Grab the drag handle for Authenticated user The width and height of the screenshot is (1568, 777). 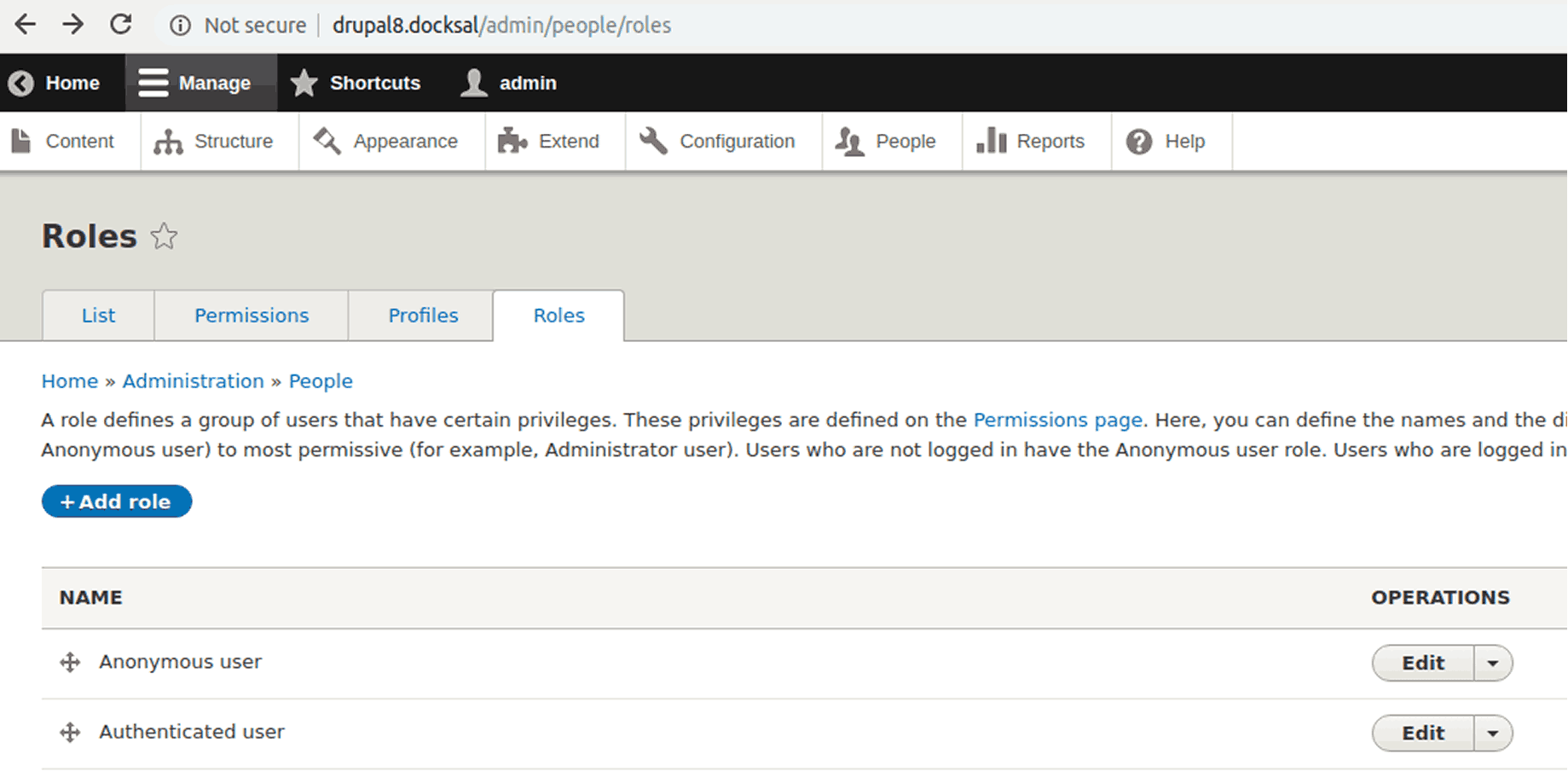point(68,732)
